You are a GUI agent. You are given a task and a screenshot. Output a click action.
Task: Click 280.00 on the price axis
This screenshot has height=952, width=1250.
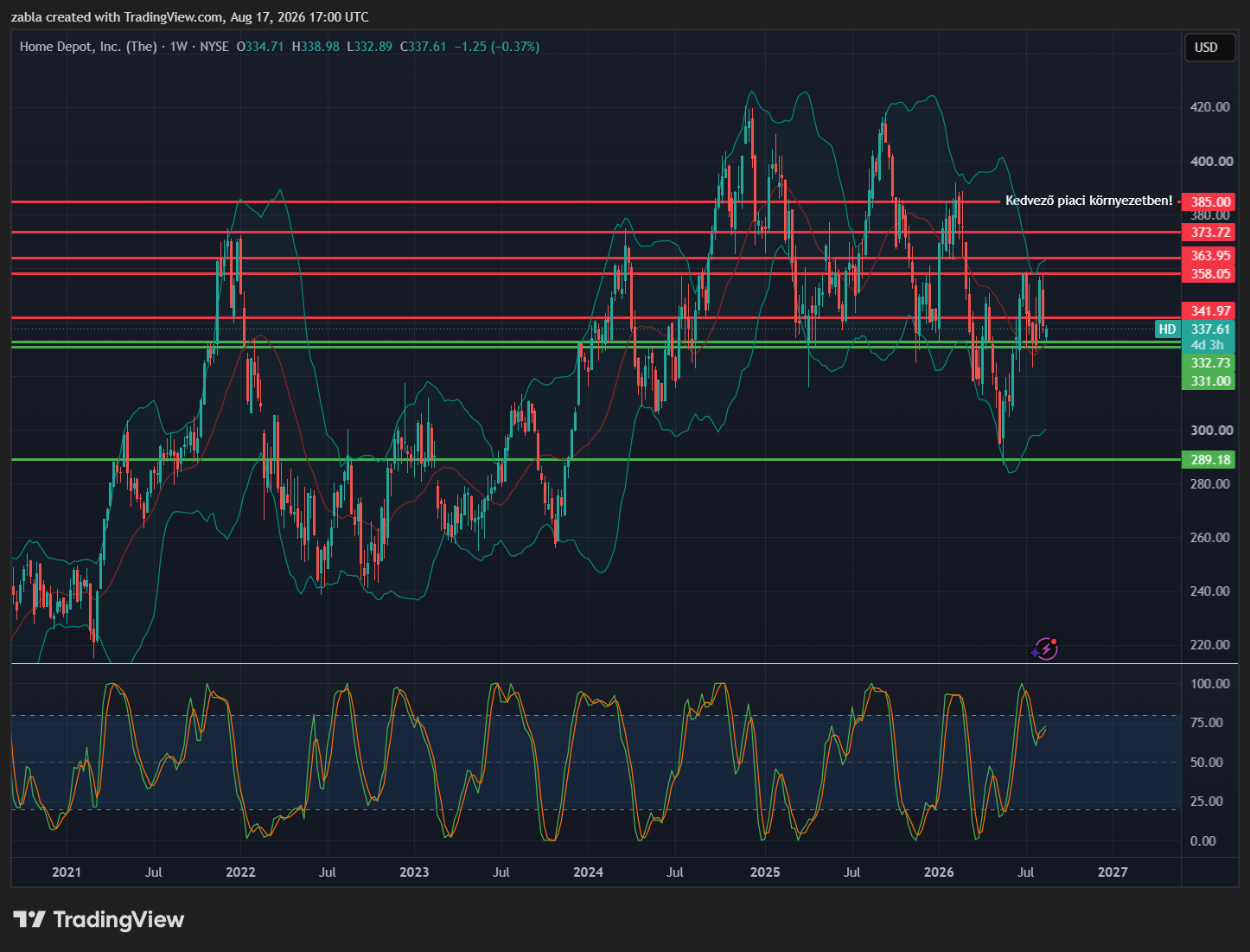click(1210, 483)
